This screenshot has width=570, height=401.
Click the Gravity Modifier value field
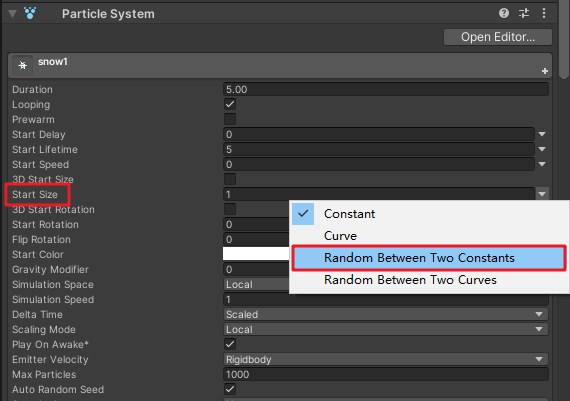(x=256, y=269)
